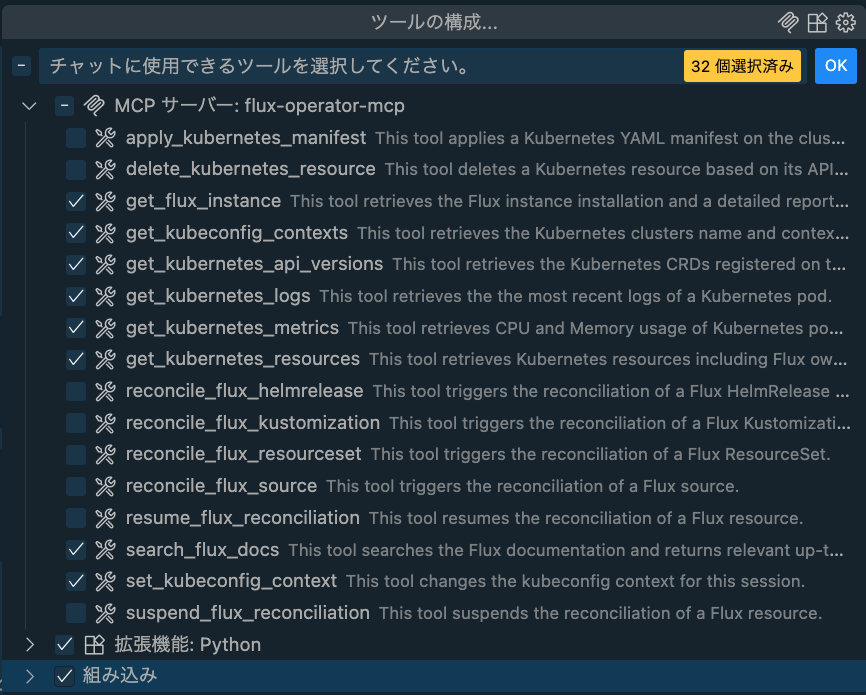The image size is (866, 695).
Task: Open settings via the gear icon
Action: coord(846,22)
